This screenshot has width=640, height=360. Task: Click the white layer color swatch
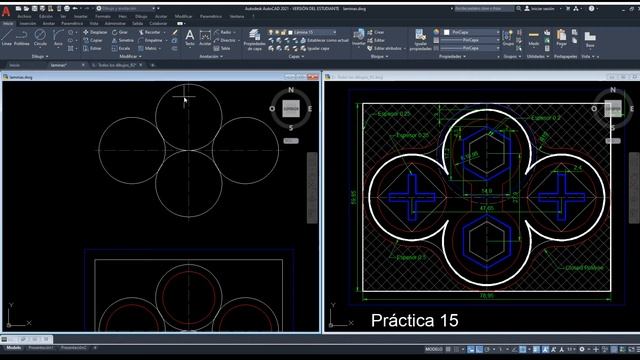[x=290, y=32]
